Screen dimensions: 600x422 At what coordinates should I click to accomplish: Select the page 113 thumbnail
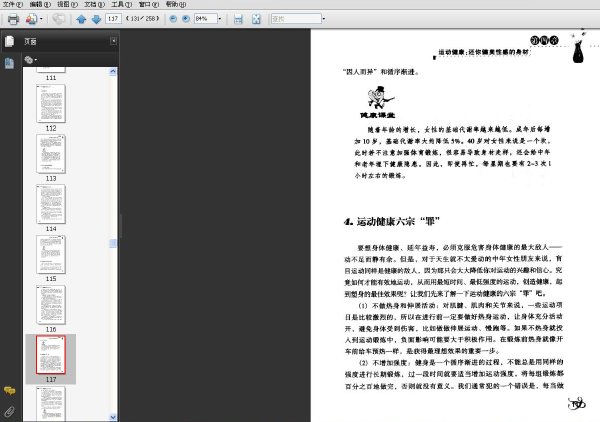coord(51,153)
